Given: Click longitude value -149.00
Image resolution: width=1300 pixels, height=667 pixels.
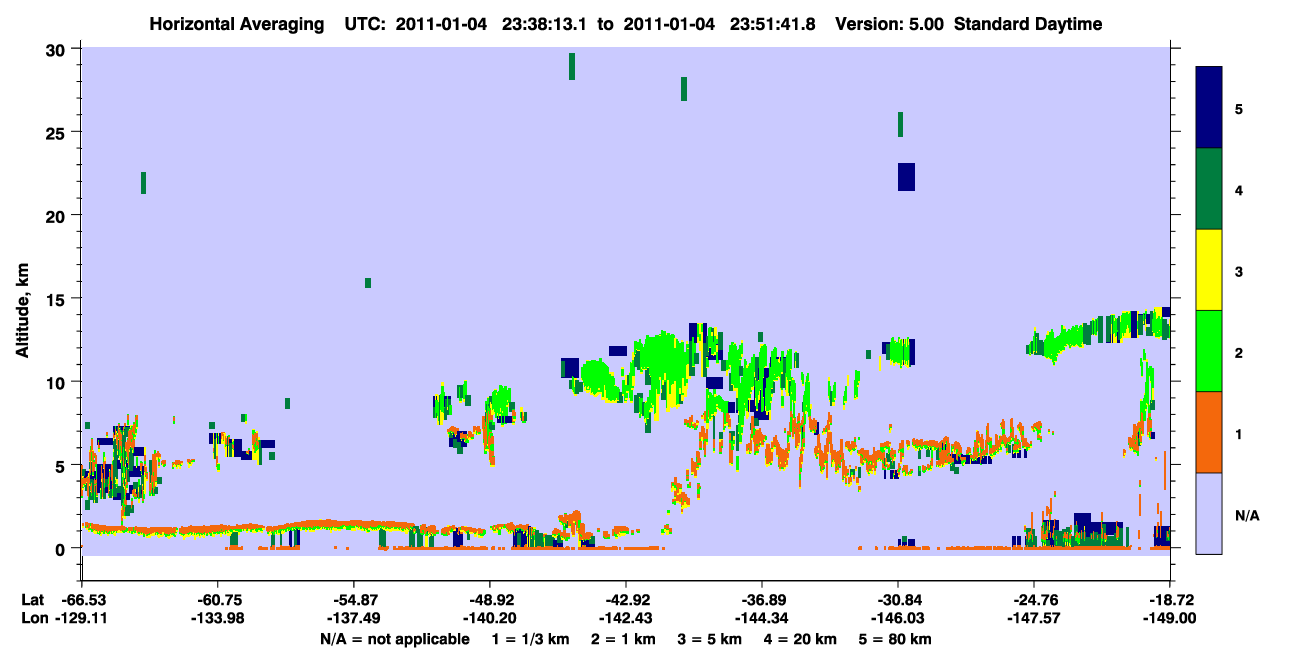Looking at the screenshot, I should click(x=1170, y=619).
